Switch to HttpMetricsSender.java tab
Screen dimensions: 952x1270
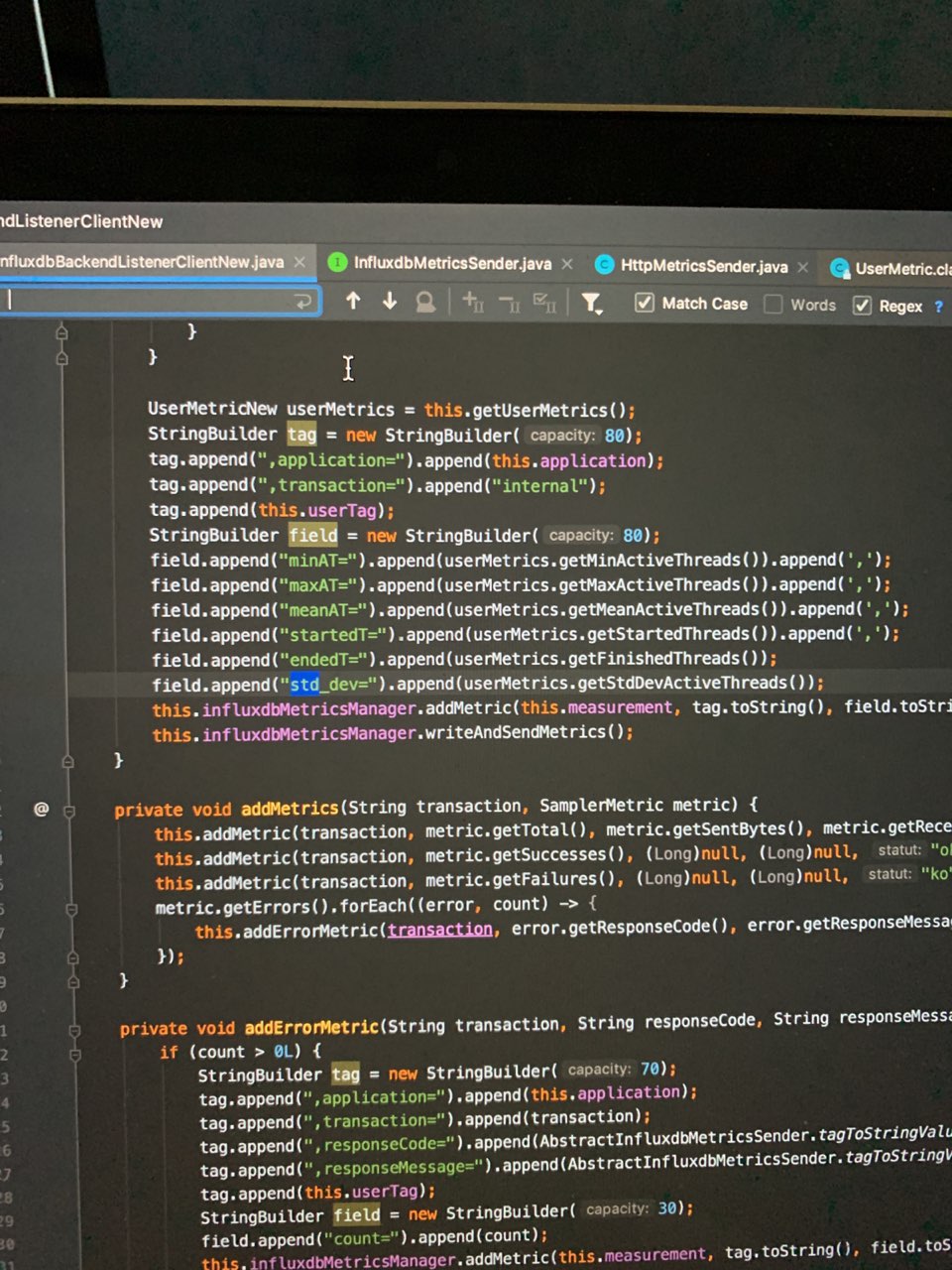pyautogui.click(x=704, y=266)
